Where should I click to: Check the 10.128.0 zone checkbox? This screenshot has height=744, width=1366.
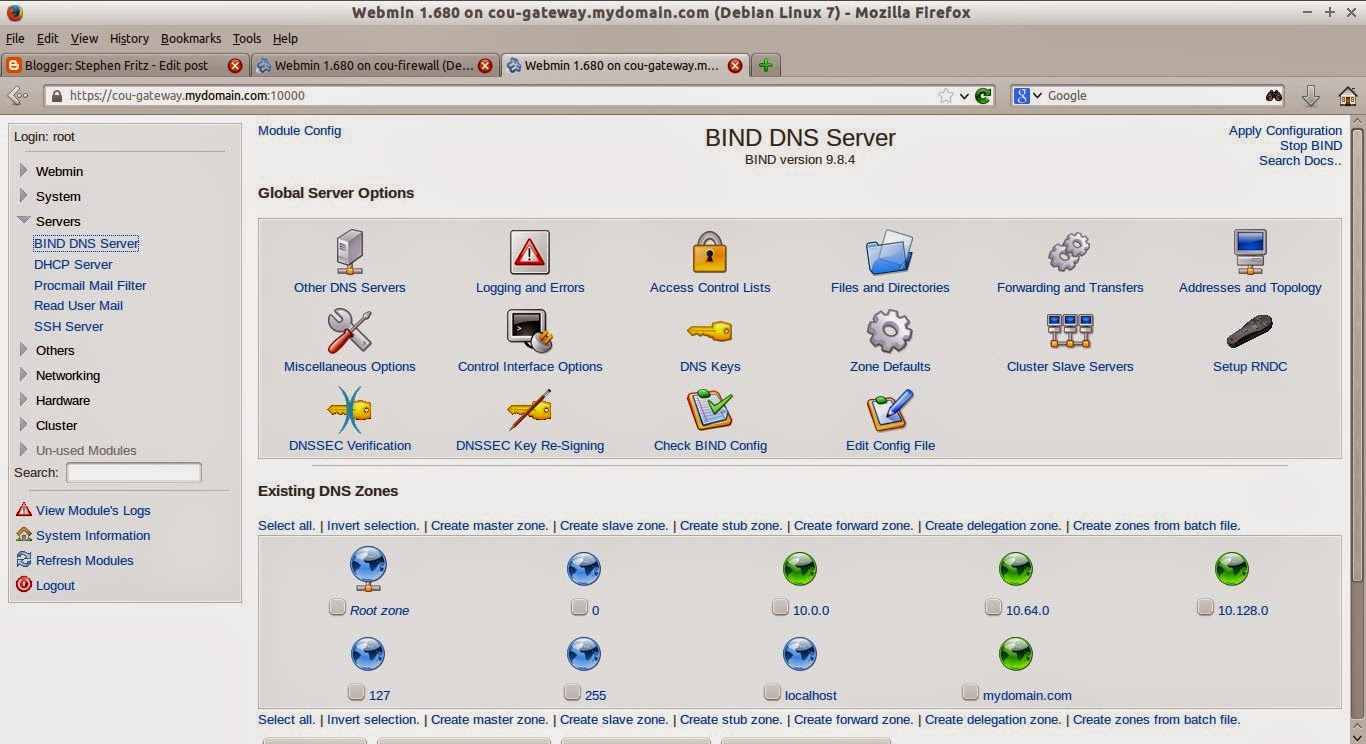(x=1205, y=607)
